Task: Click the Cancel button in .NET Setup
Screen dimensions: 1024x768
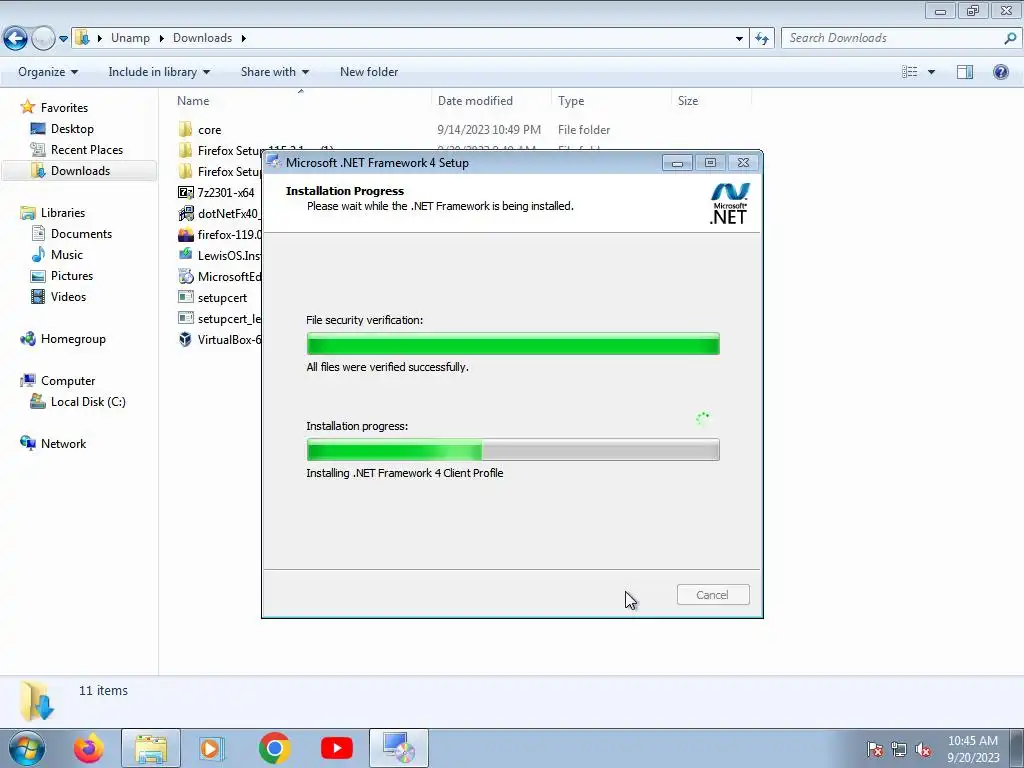Action: tap(712, 595)
